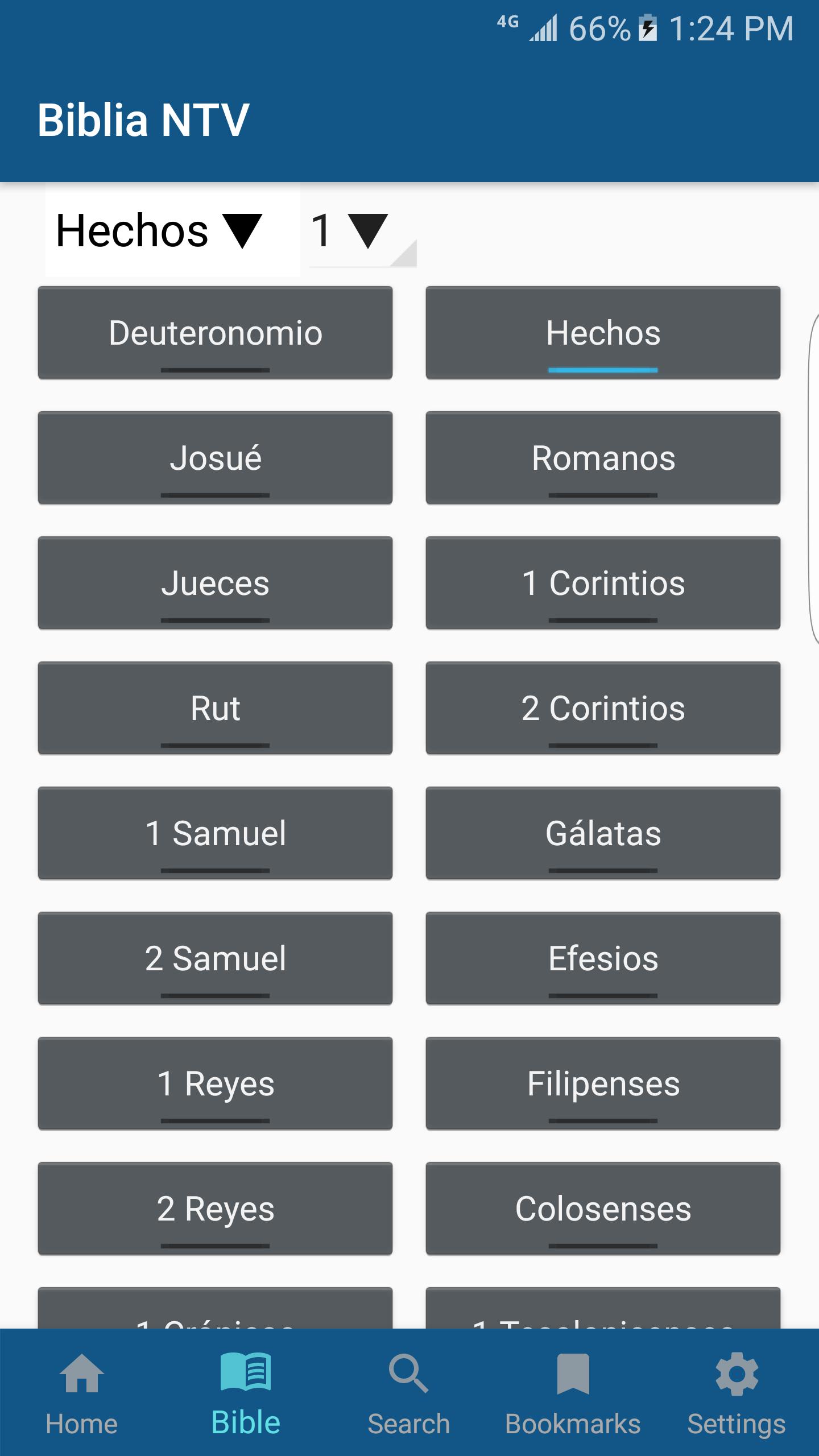
Task: Tap the battery icon in status bar
Action: pyautogui.click(x=647, y=28)
